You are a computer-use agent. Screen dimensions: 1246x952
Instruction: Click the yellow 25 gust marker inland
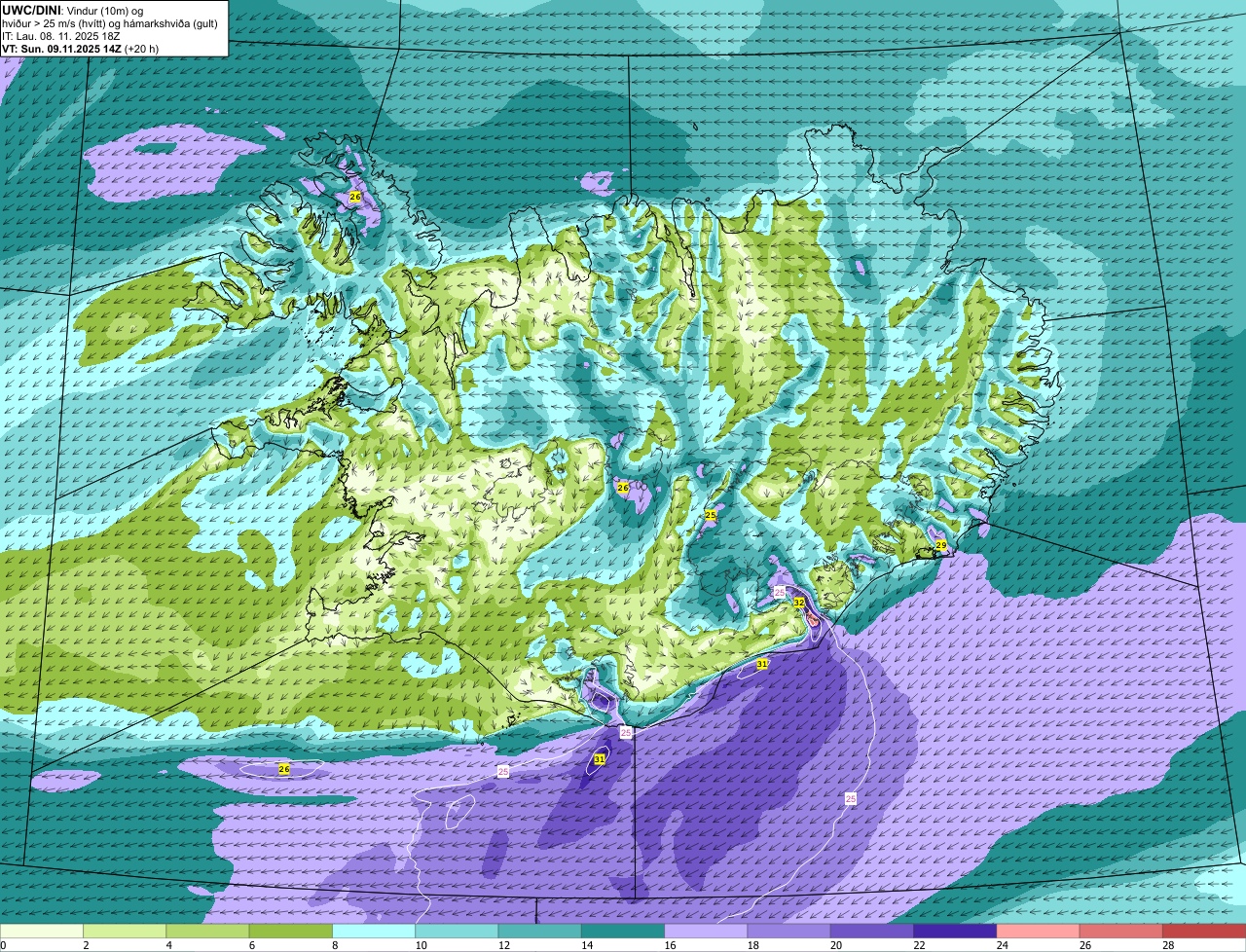point(711,514)
